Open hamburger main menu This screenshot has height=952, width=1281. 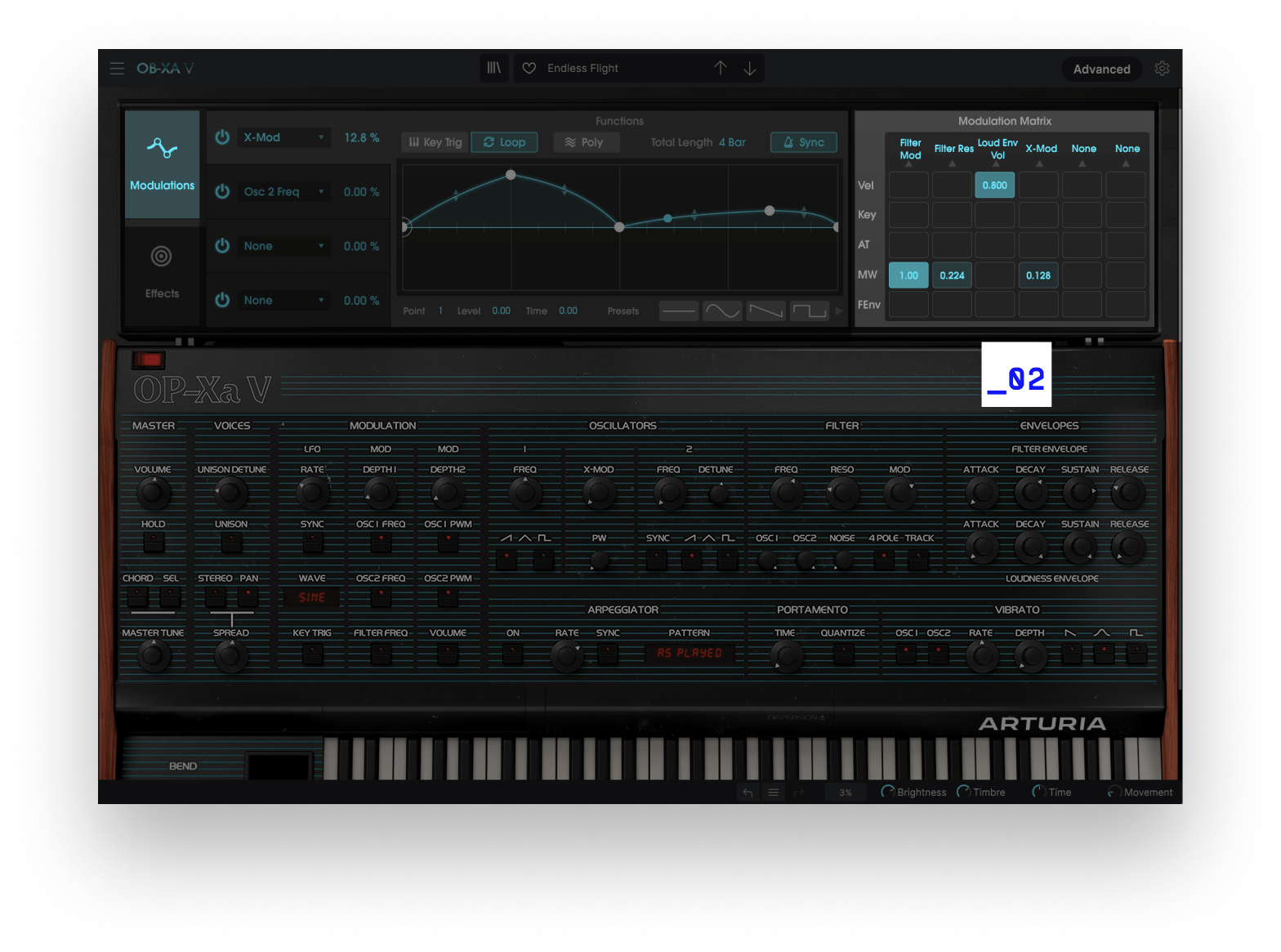click(117, 69)
